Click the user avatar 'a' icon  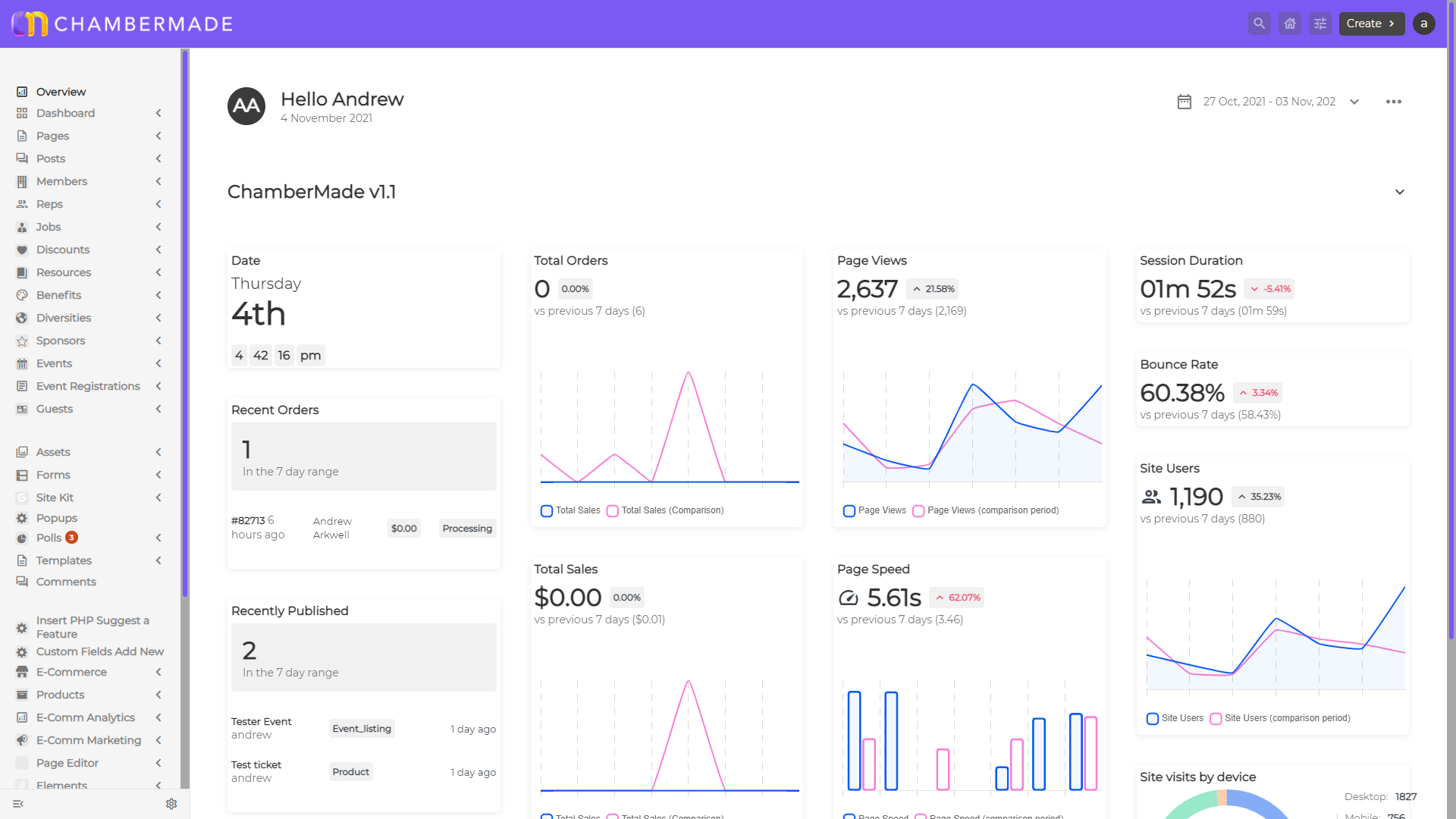(x=1423, y=24)
